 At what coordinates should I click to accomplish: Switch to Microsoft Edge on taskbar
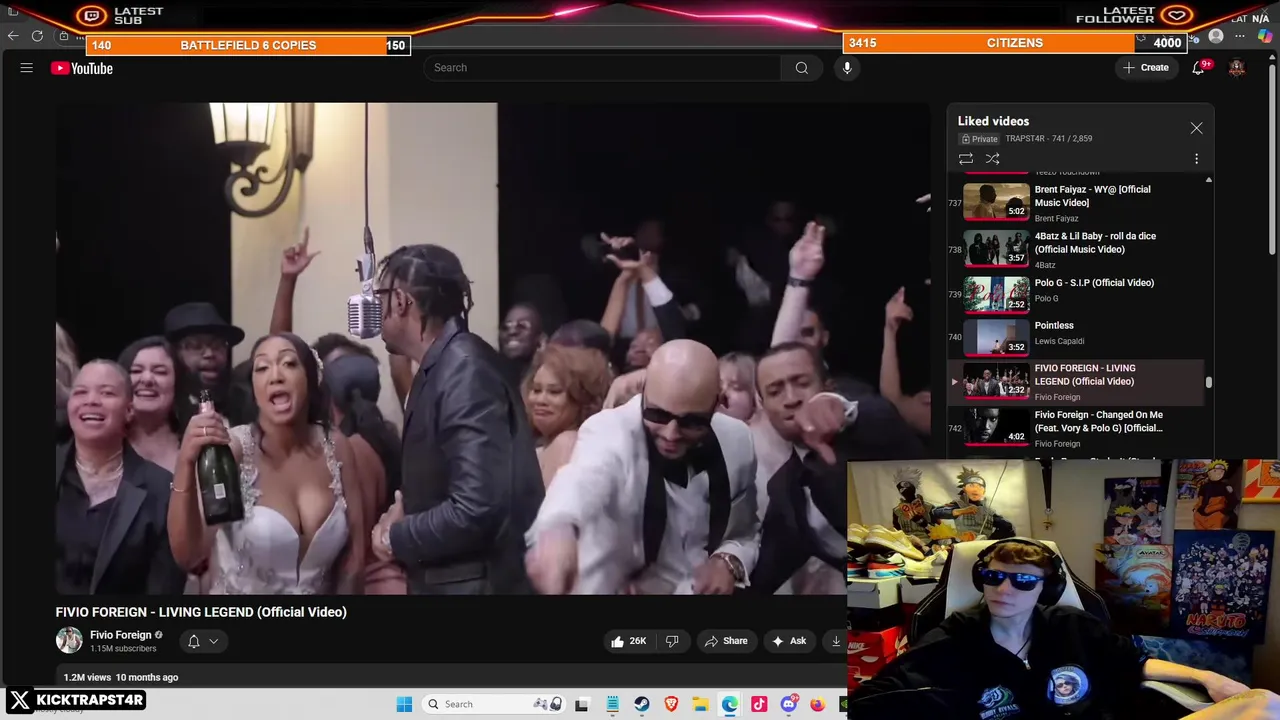[x=730, y=704]
